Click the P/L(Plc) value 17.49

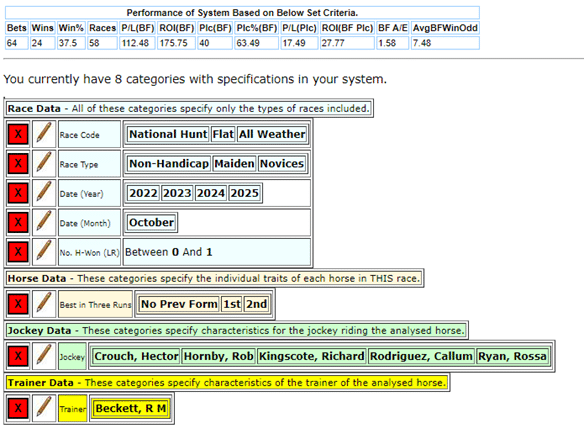tap(293, 43)
